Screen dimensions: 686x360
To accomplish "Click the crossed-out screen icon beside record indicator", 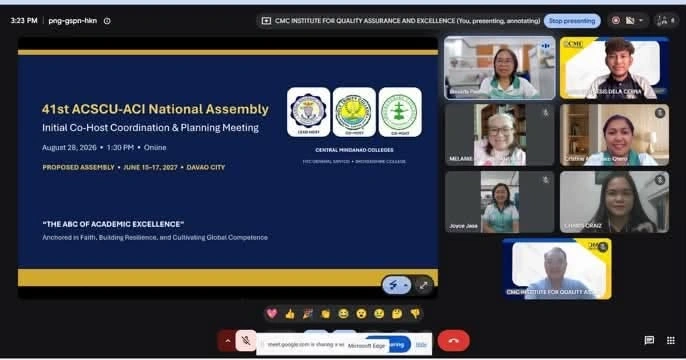I will click(630, 21).
